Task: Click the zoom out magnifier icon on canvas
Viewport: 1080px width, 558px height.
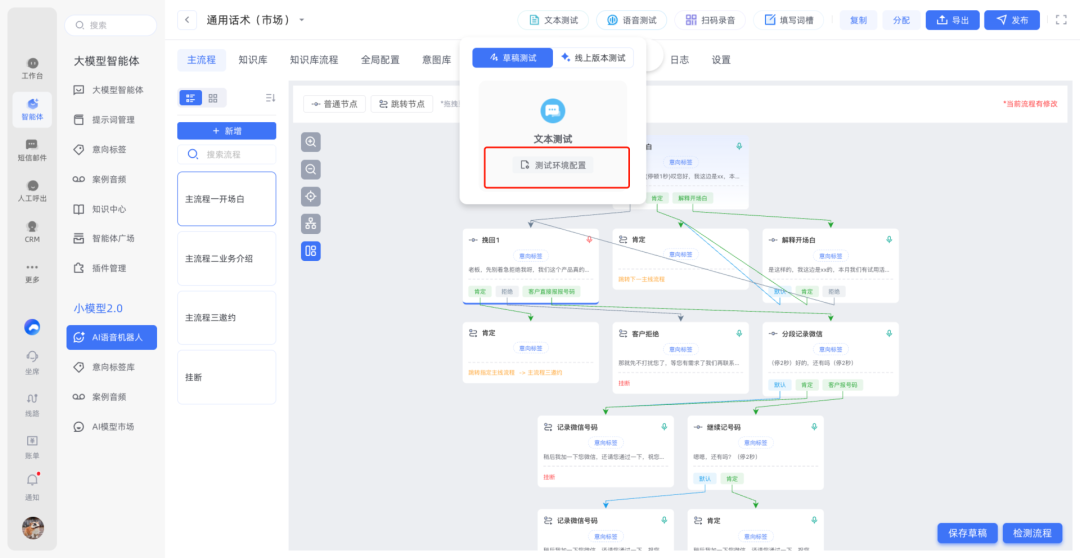Action: coord(311,170)
